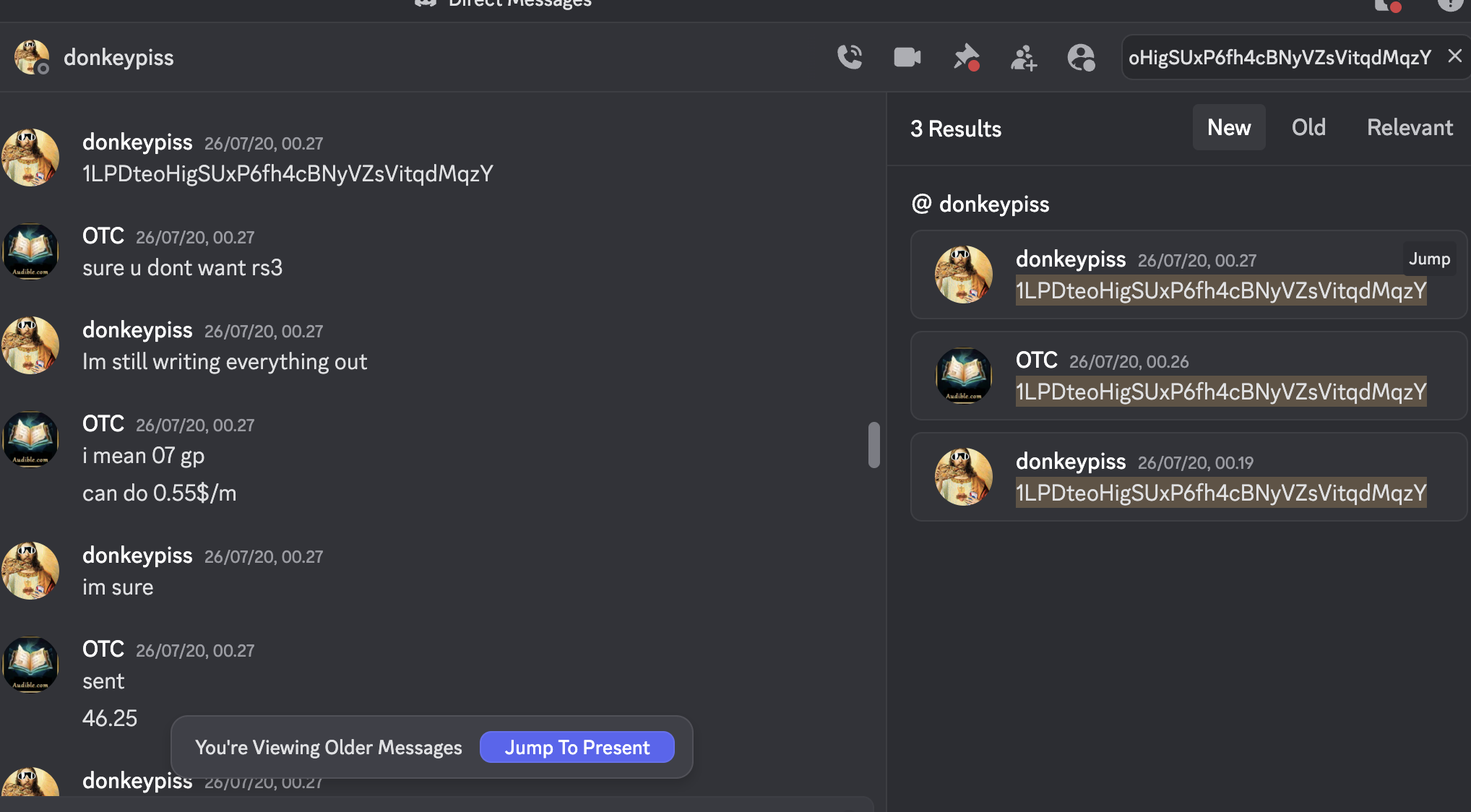Sort results by Old

pyautogui.click(x=1308, y=127)
